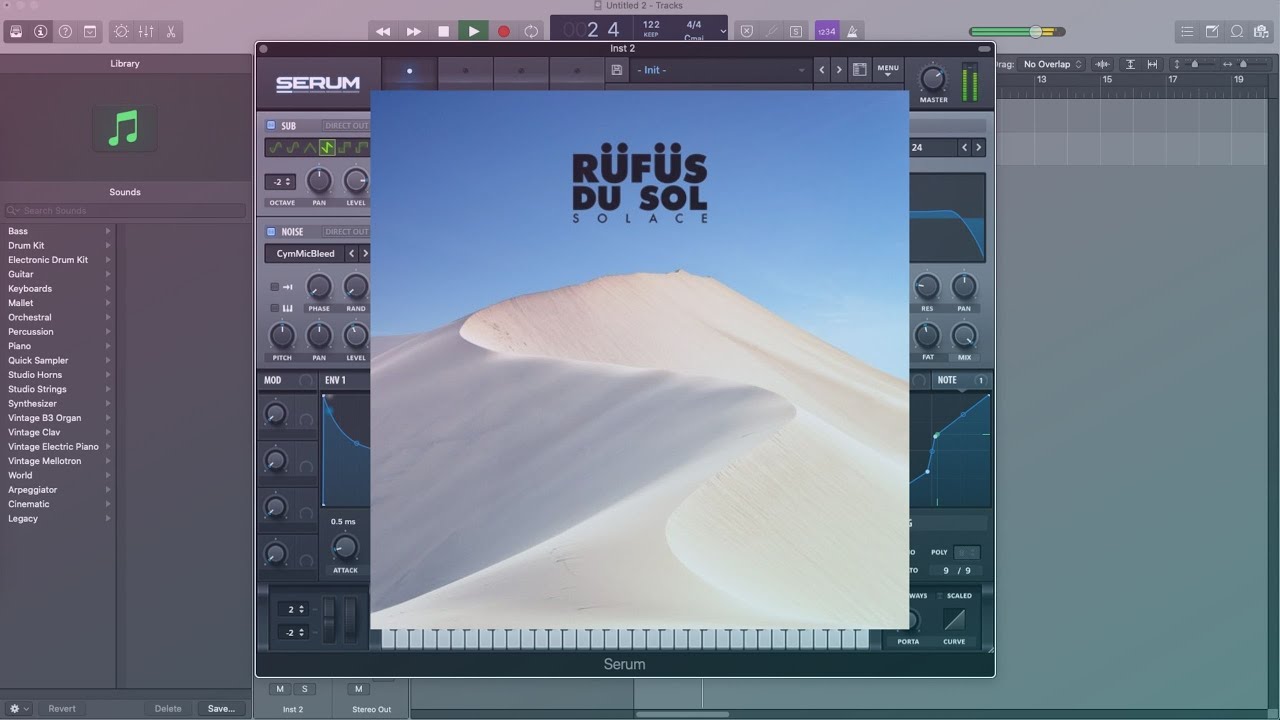Click the green Play button
Viewport: 1280px width, 720px height.
tap(473, 31)
